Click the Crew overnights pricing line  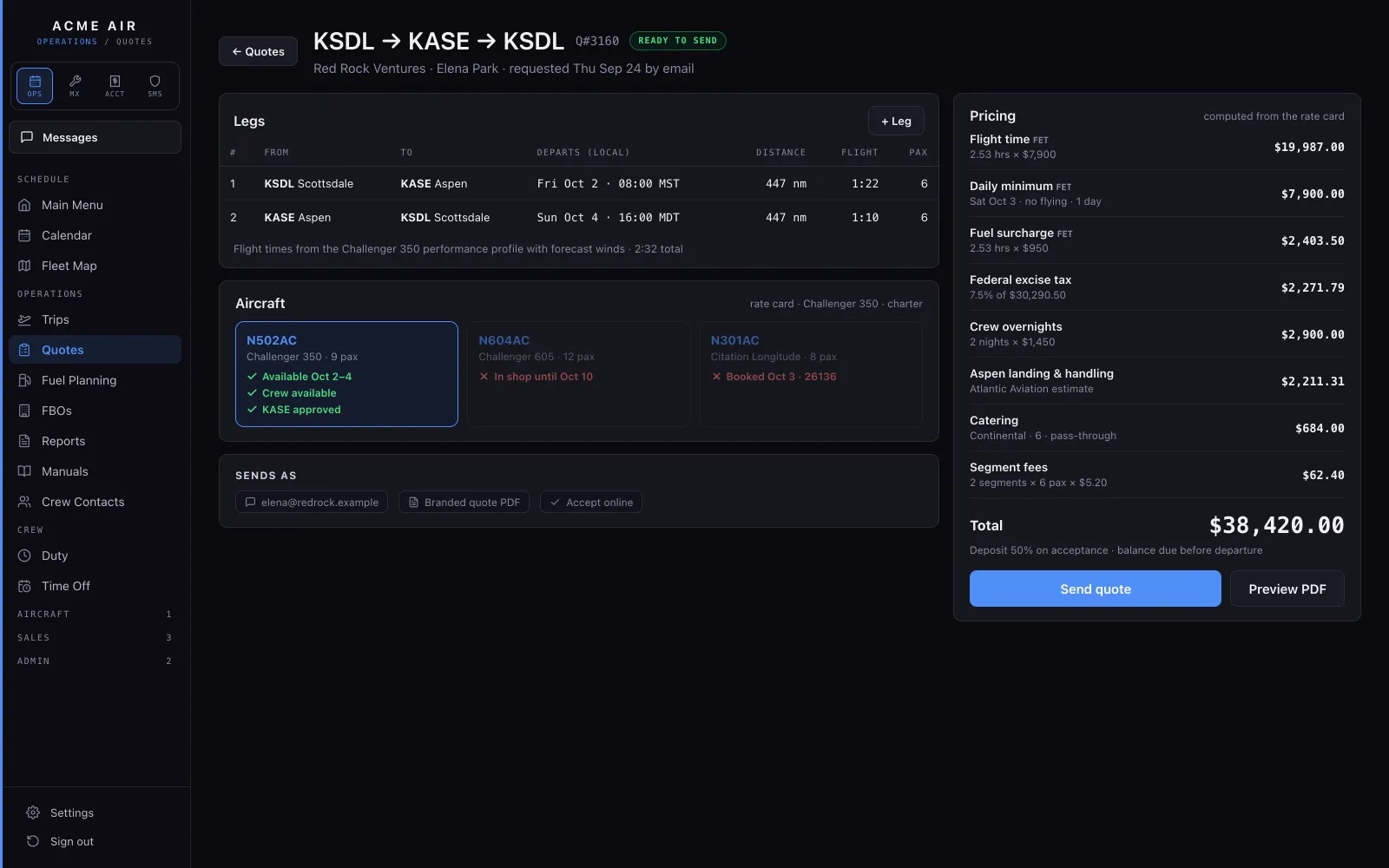1157,334
